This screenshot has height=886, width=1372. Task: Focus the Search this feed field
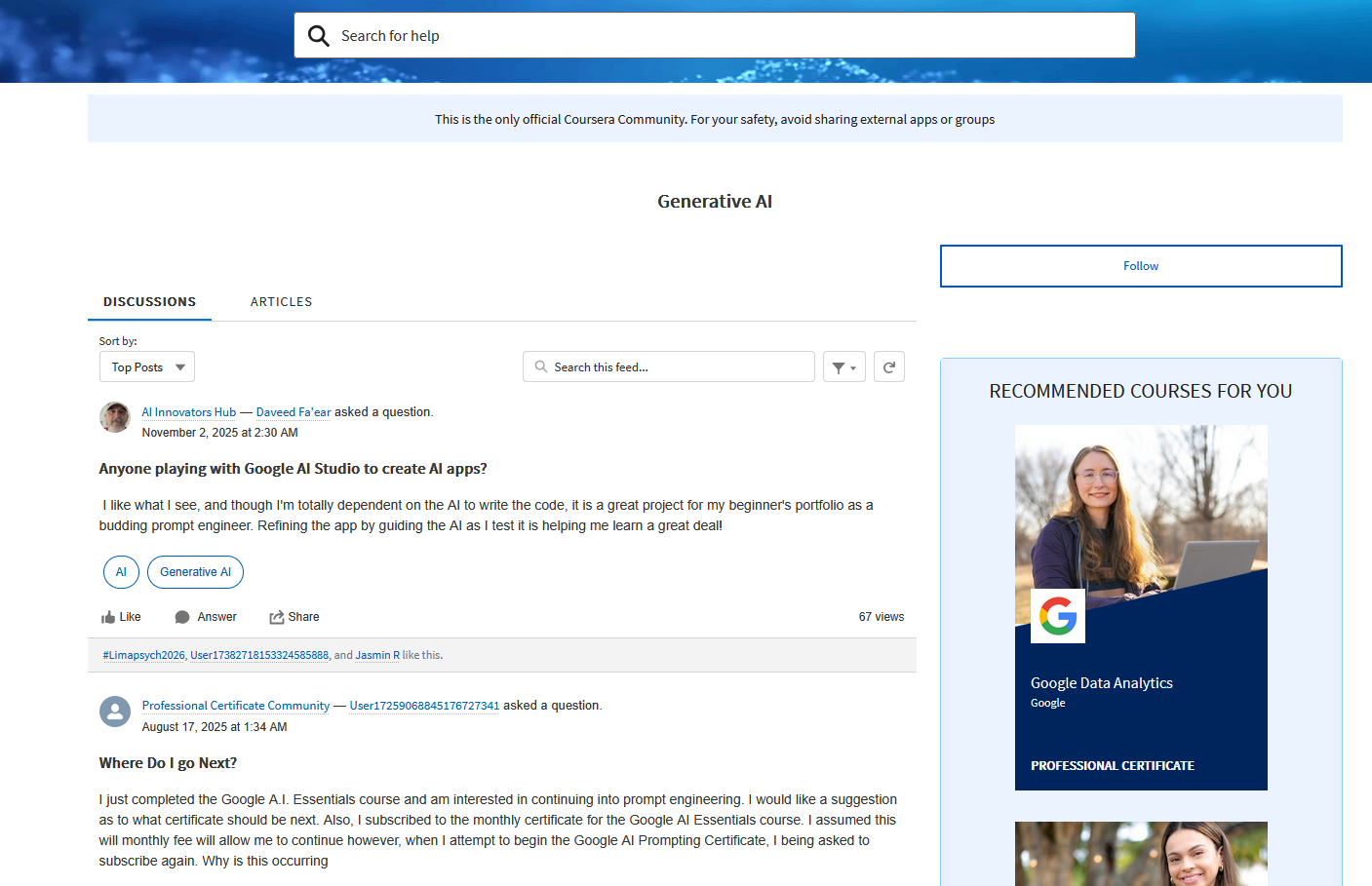(669, 366)
